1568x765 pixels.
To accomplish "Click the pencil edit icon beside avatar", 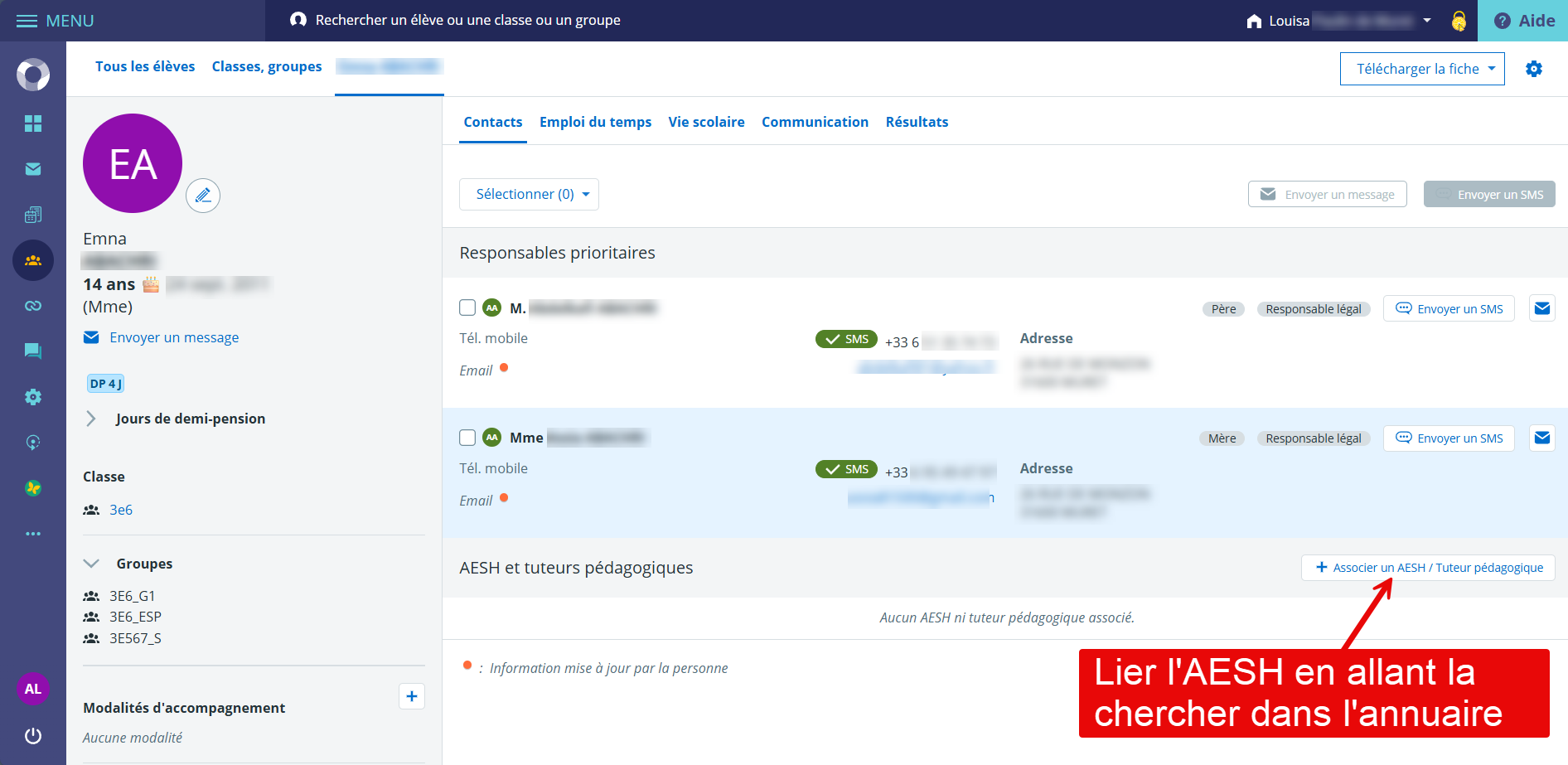I will pyautogui.click(x=203, y=196).
